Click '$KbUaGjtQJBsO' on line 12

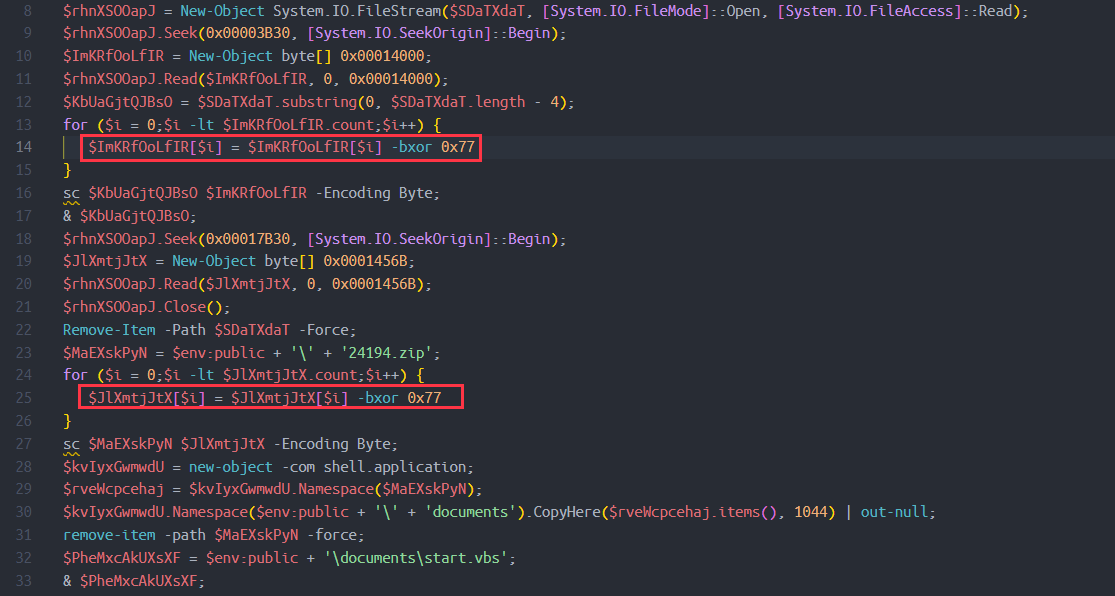[x=117, y=102]
